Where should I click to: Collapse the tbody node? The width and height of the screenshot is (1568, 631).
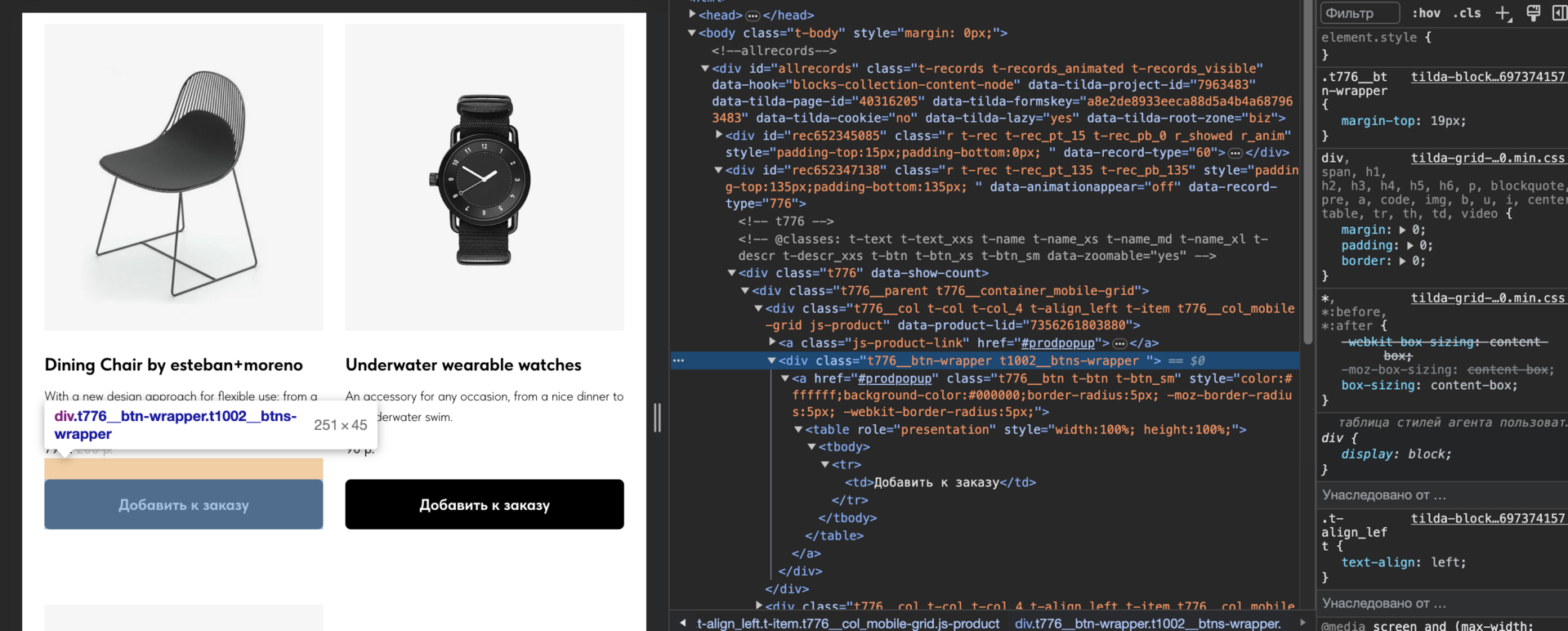(812, 447)
